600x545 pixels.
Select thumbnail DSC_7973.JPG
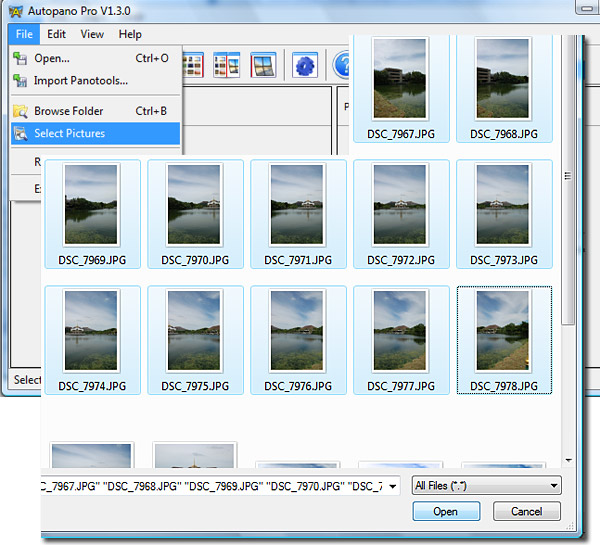pyautogui.click(x=504, y=214)
